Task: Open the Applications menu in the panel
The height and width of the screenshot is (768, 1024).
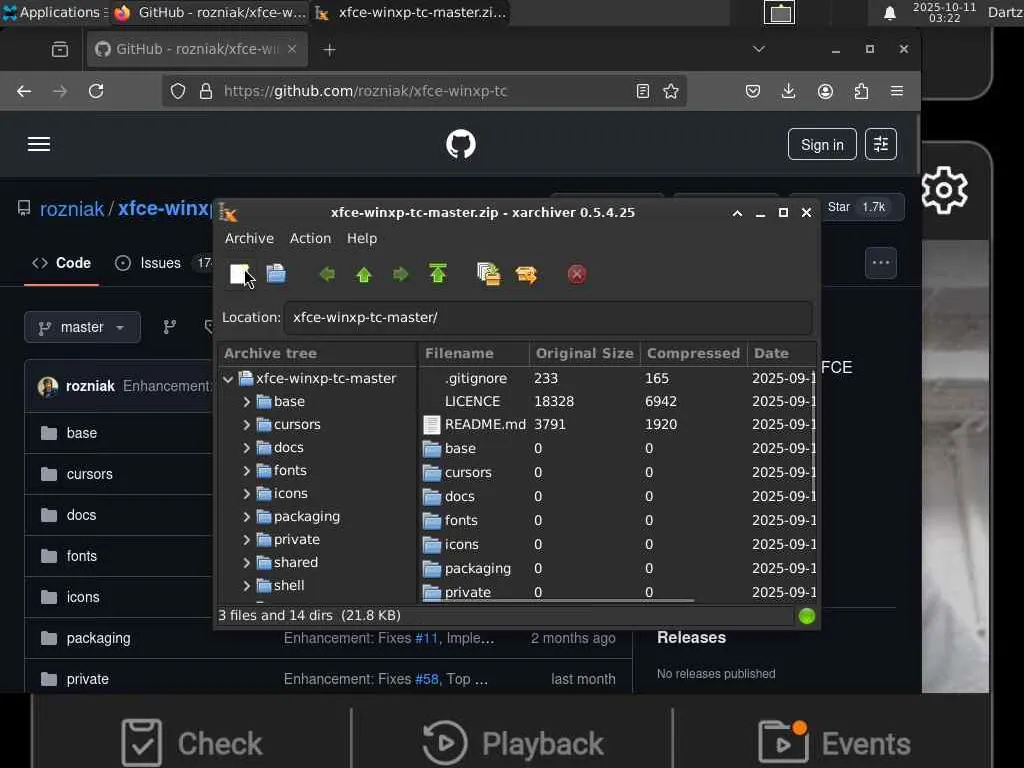Action: (54, 12)
